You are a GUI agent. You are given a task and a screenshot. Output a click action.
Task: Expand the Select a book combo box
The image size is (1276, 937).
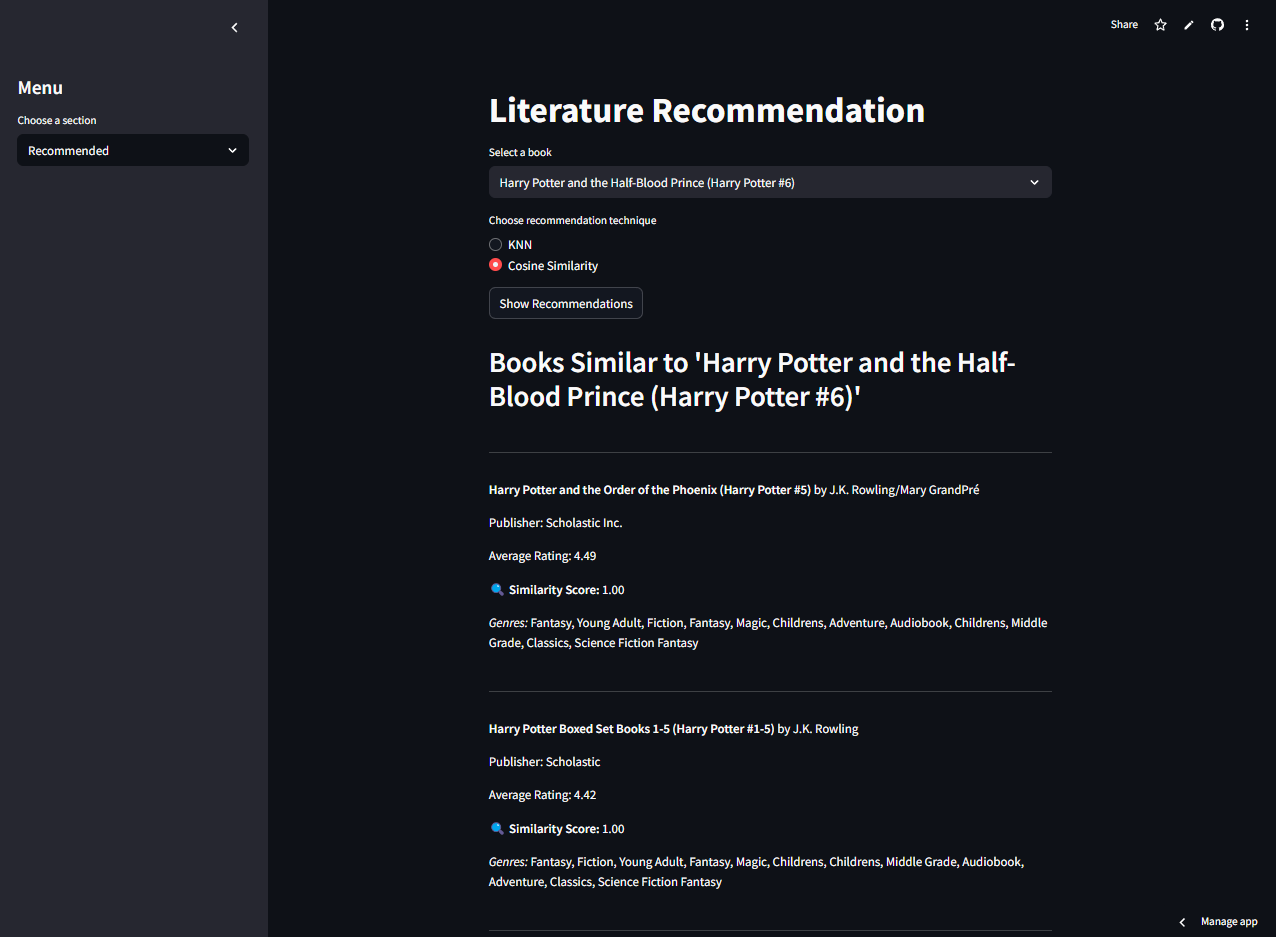click(770, 182)
